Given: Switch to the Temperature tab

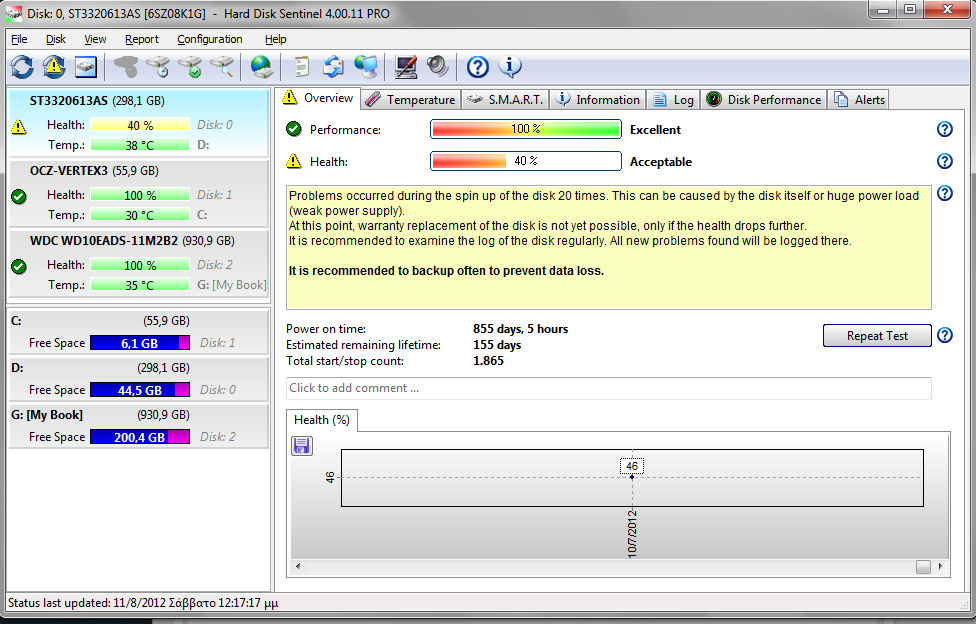Looking at the screenshot, I should (411, 100).
